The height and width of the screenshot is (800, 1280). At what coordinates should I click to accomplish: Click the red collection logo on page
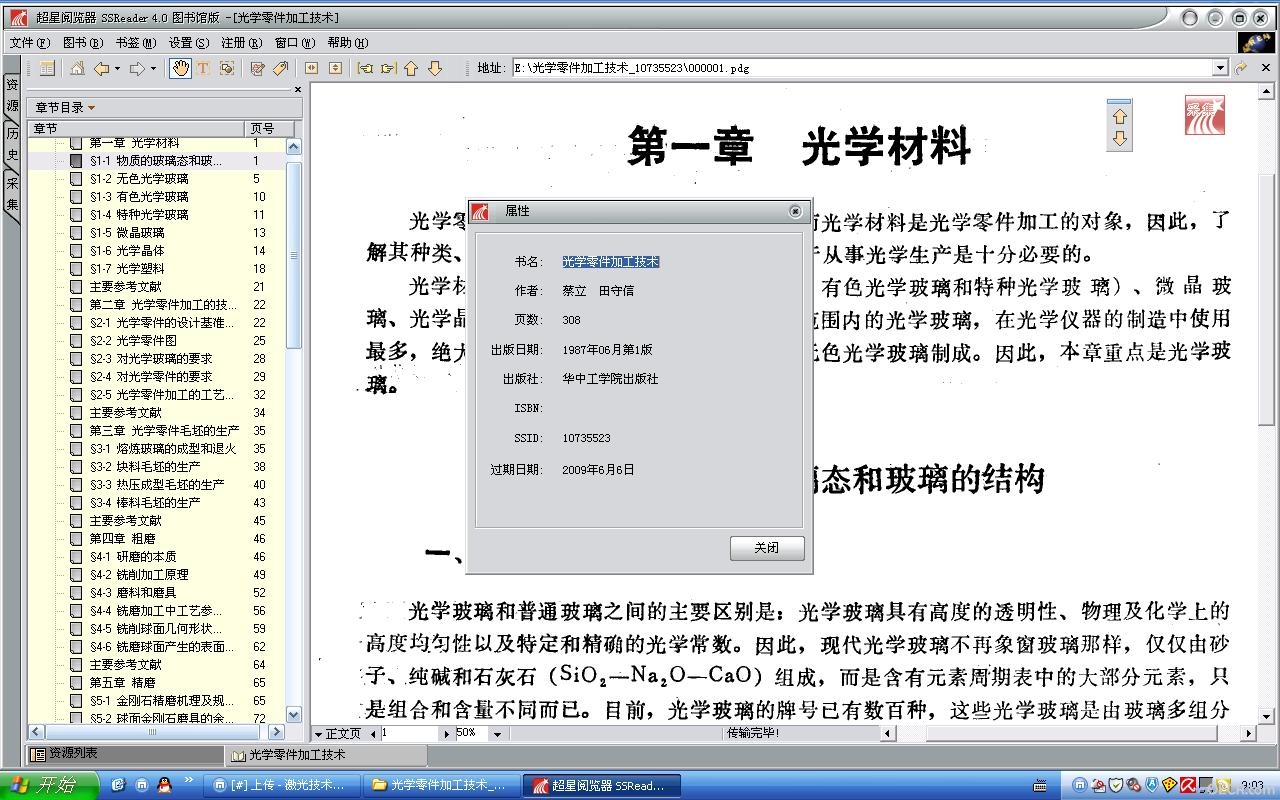point(1205,115)
